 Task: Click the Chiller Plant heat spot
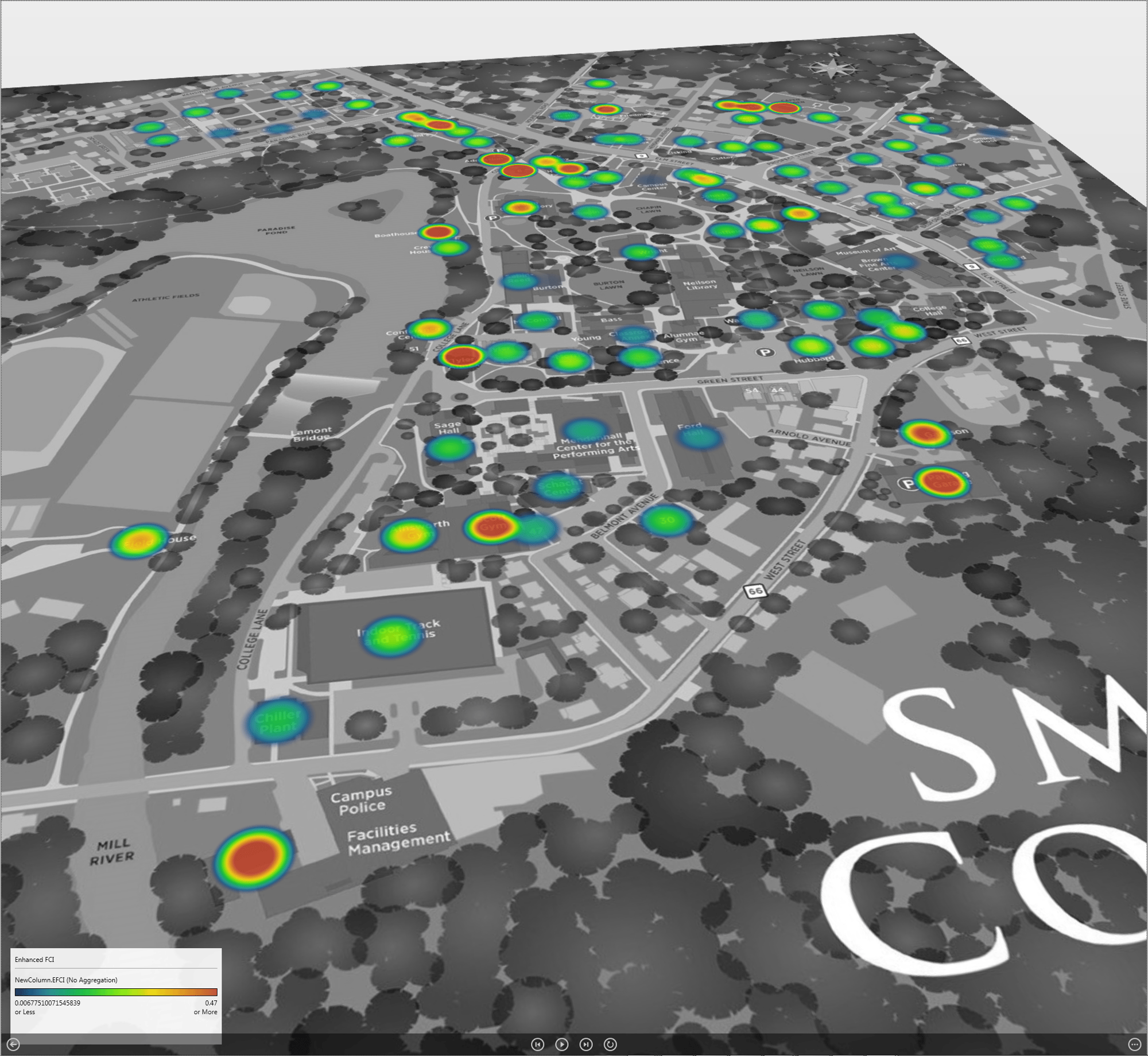(x=278, y=721)
